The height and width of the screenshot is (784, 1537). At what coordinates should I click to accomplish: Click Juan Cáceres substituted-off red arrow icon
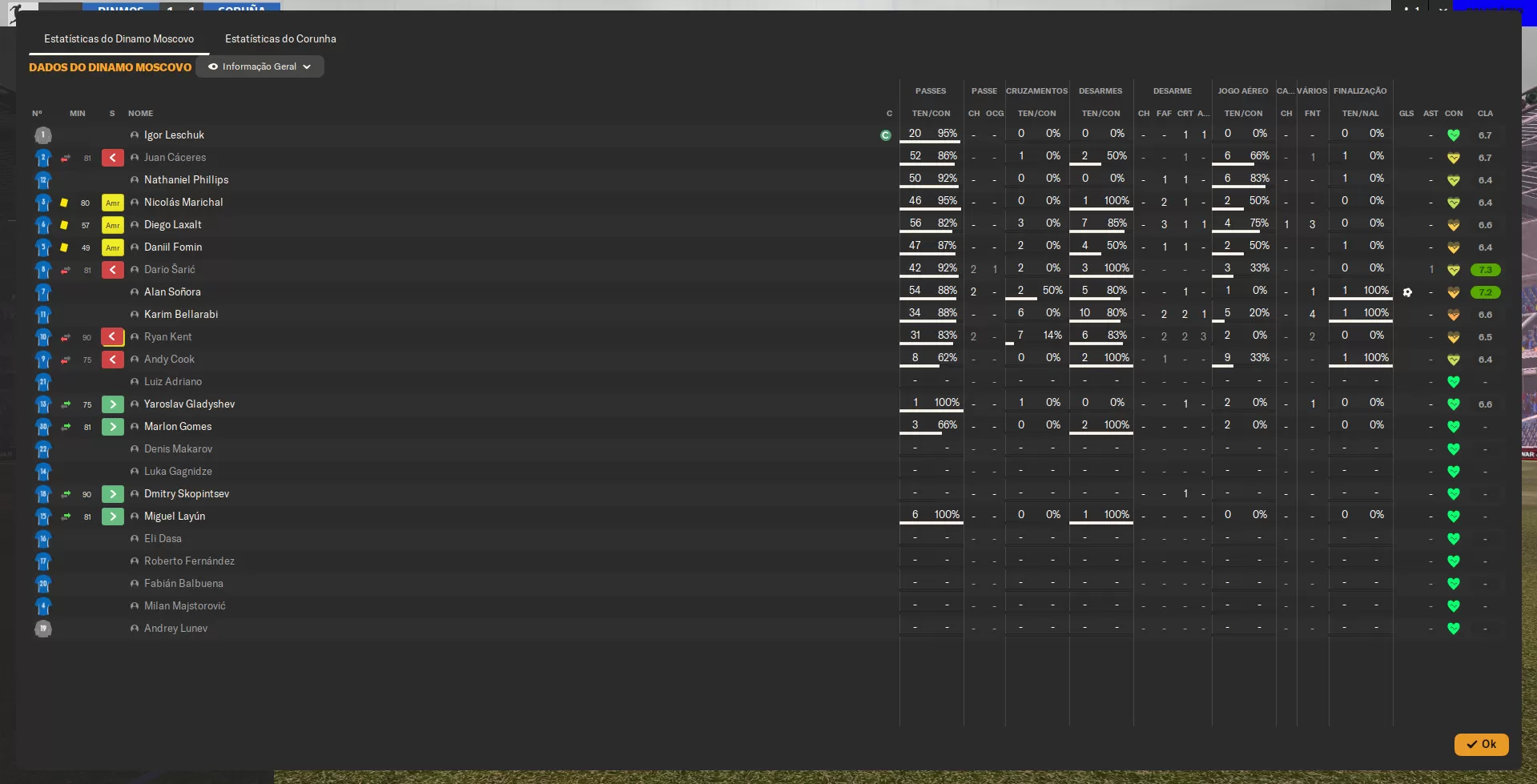[x=113, y=158]
